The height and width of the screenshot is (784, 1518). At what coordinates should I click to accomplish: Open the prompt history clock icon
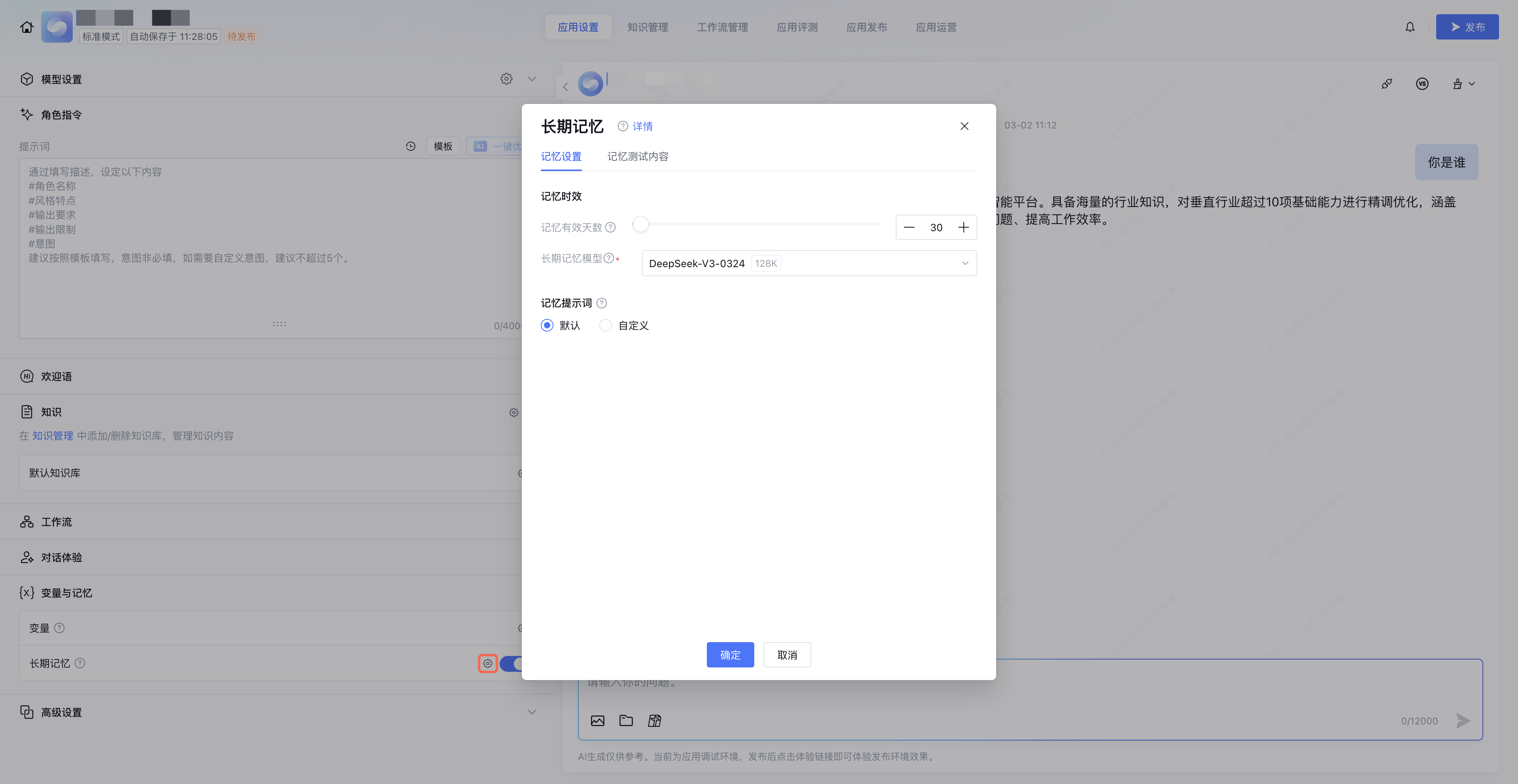(411, 146)
